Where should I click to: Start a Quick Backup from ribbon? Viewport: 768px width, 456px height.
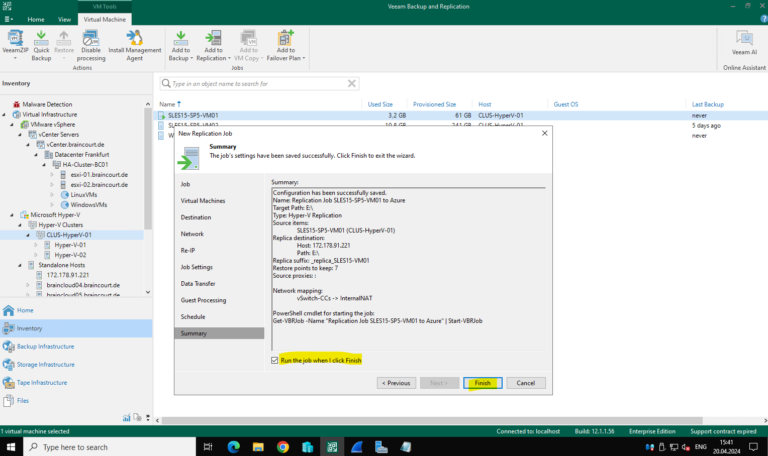[41, 45]
